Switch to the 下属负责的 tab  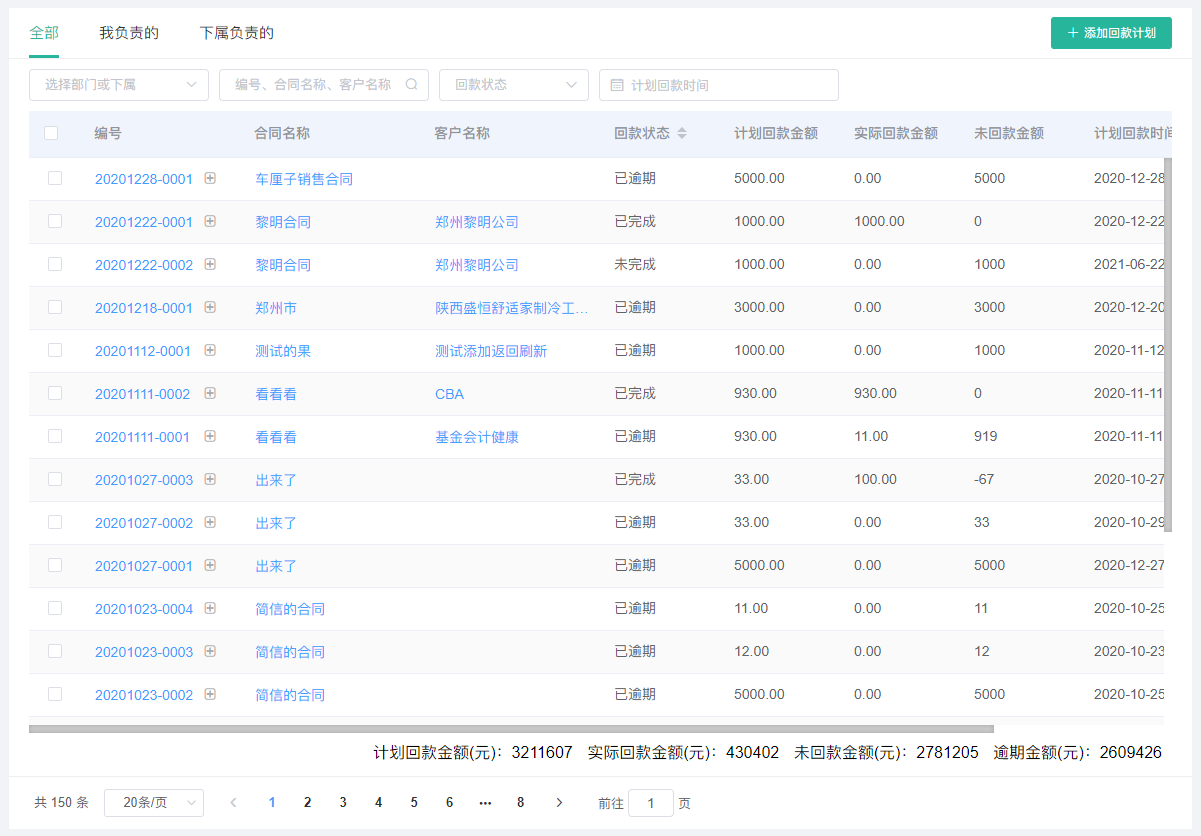tap(236, 33)
